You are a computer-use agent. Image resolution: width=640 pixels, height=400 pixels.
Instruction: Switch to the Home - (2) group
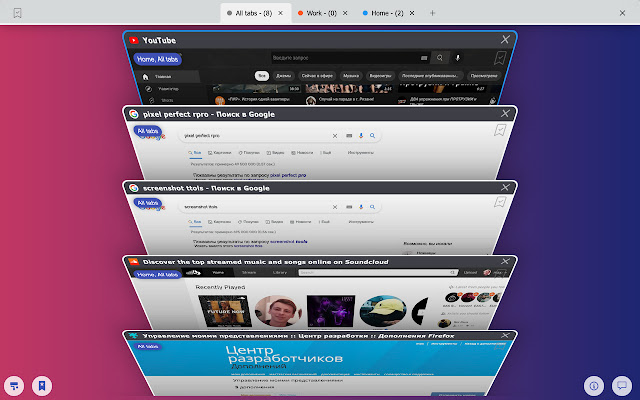click(383, 13)
